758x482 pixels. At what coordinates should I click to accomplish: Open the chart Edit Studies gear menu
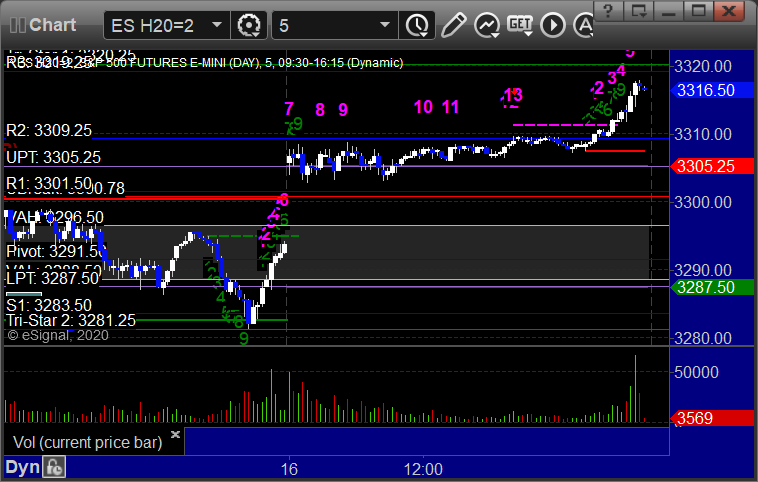coord(249,25)
